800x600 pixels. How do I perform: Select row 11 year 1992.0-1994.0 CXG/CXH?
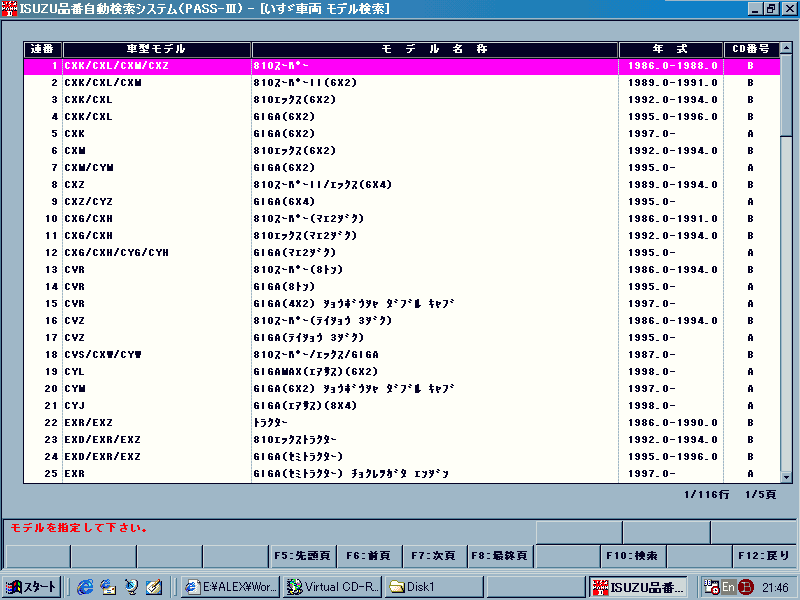672,236
